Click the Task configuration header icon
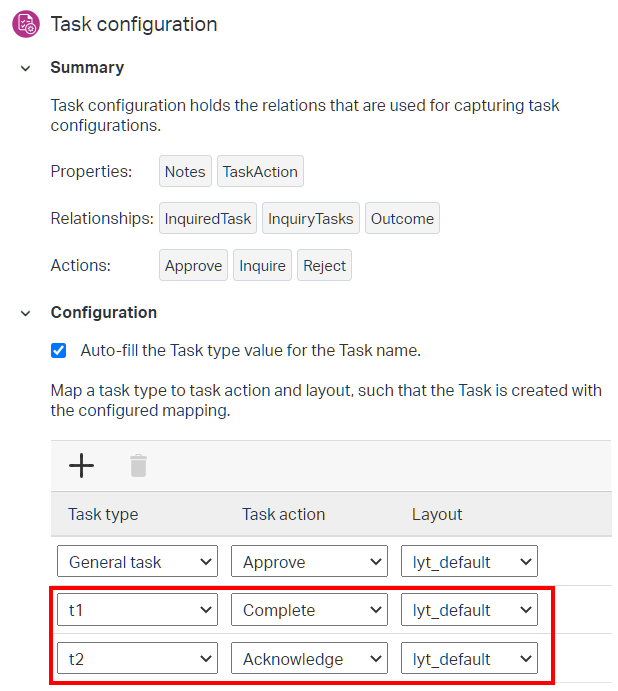618x691 pixels. [x=25, y=25]
